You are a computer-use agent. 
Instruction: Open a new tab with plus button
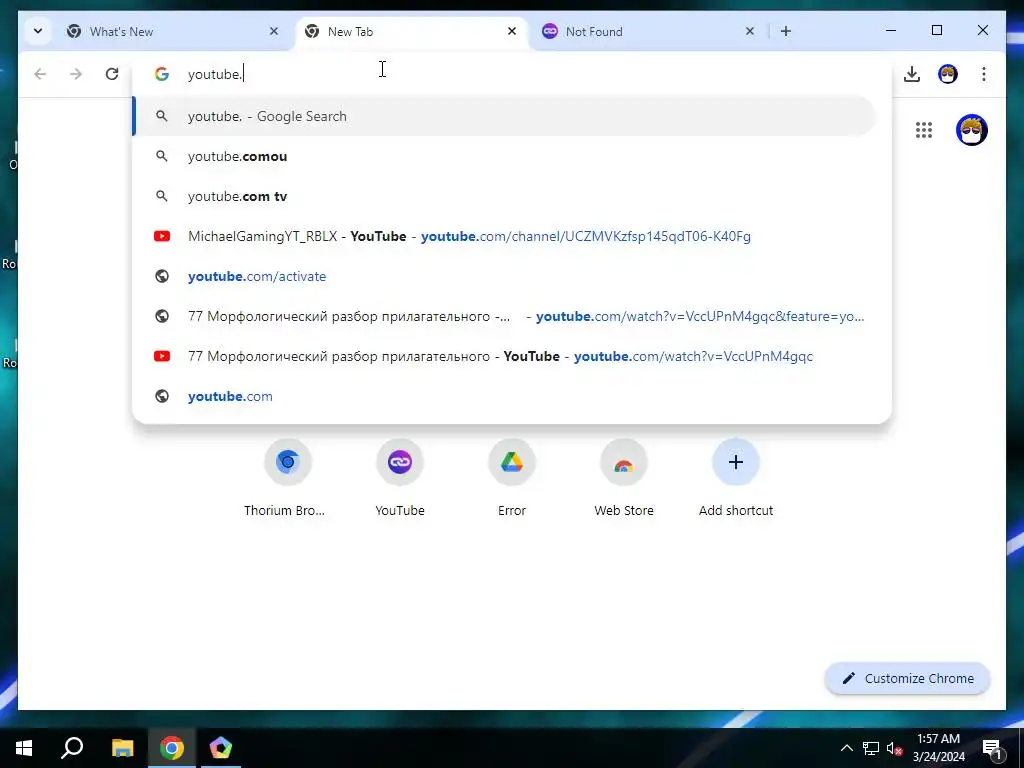point(786,31)
